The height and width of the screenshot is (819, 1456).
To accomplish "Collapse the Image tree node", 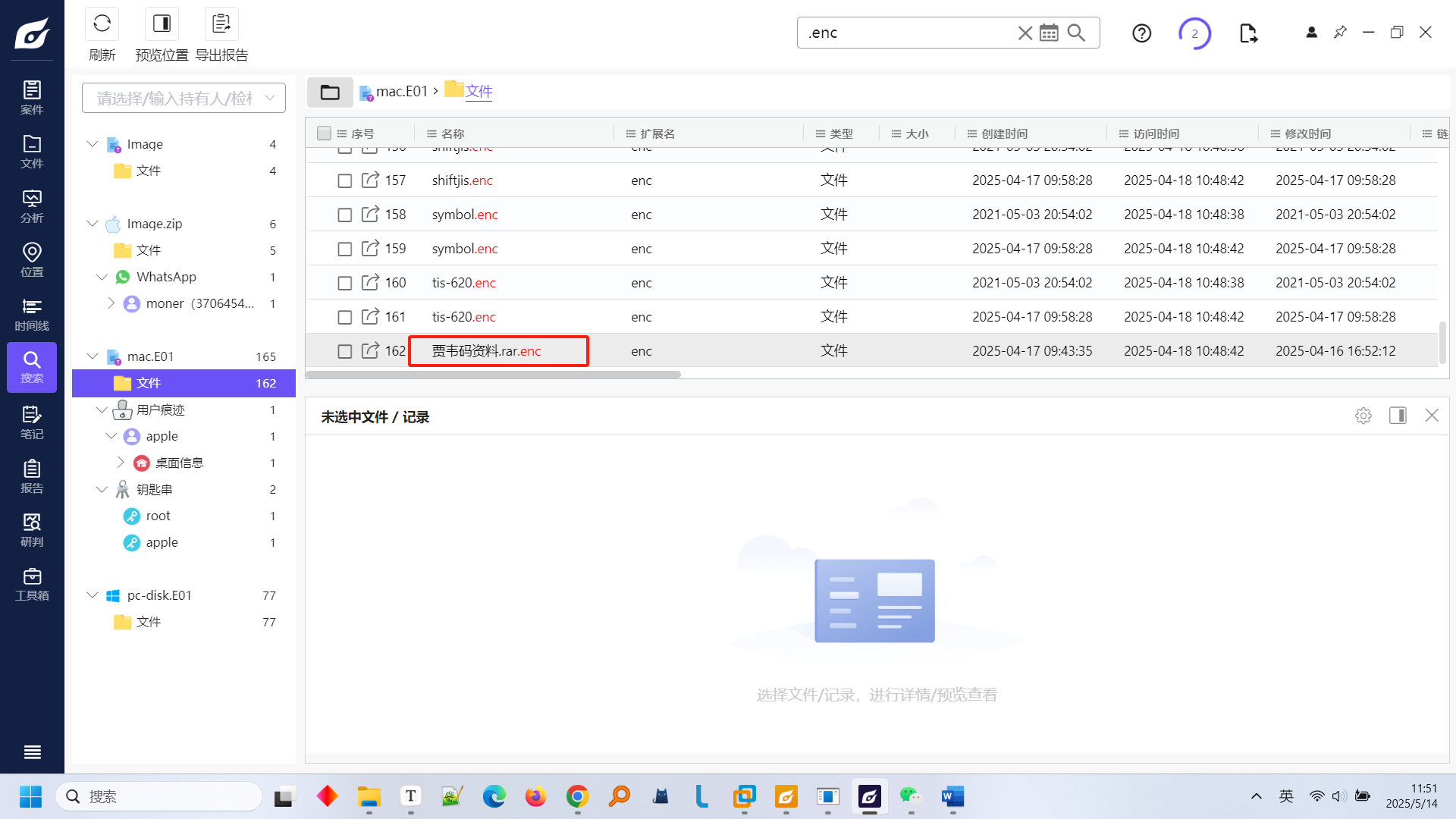I will (x=93, y=144).
